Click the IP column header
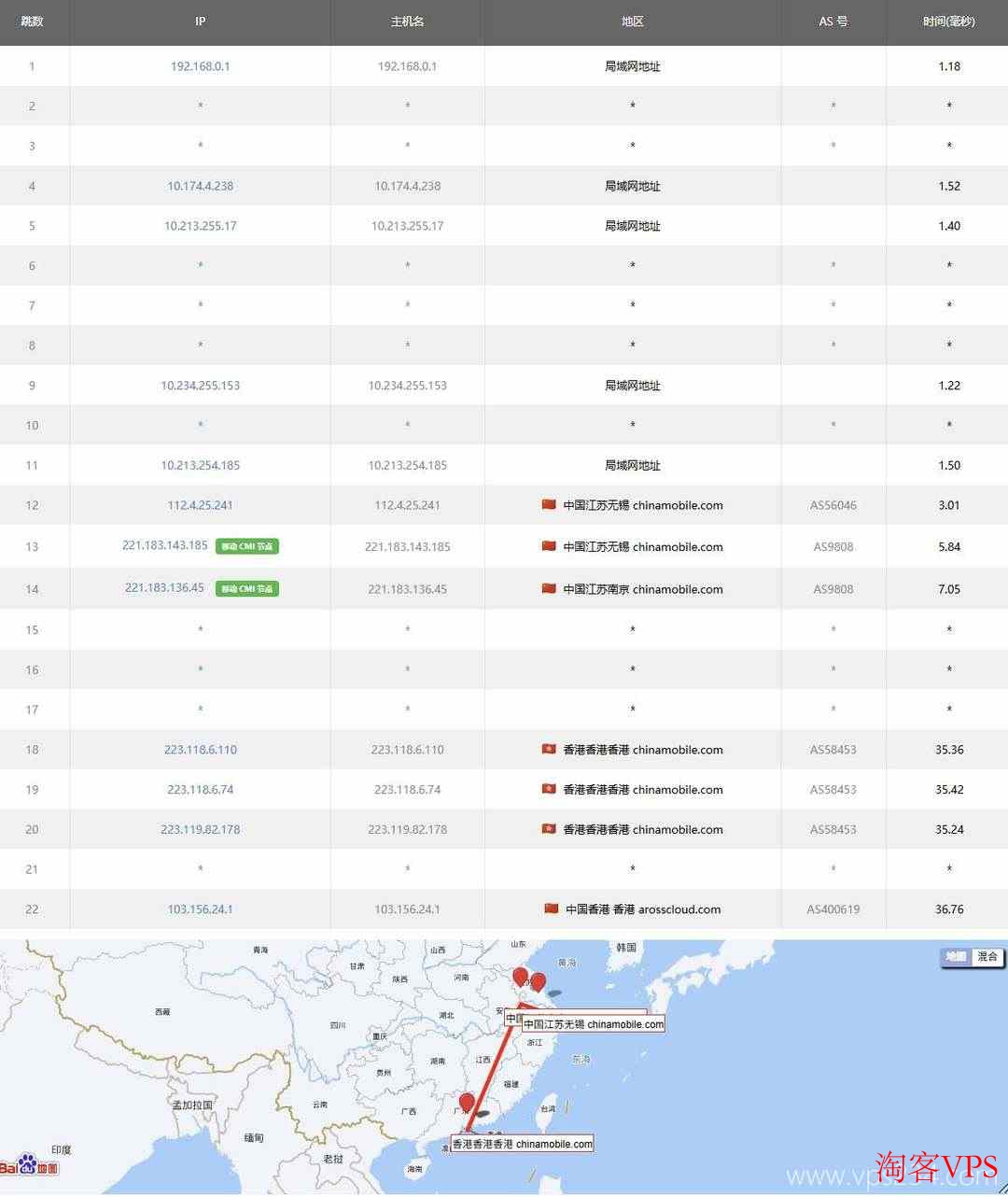The width and height of the screenshot is (1008, 1197). 200,21
